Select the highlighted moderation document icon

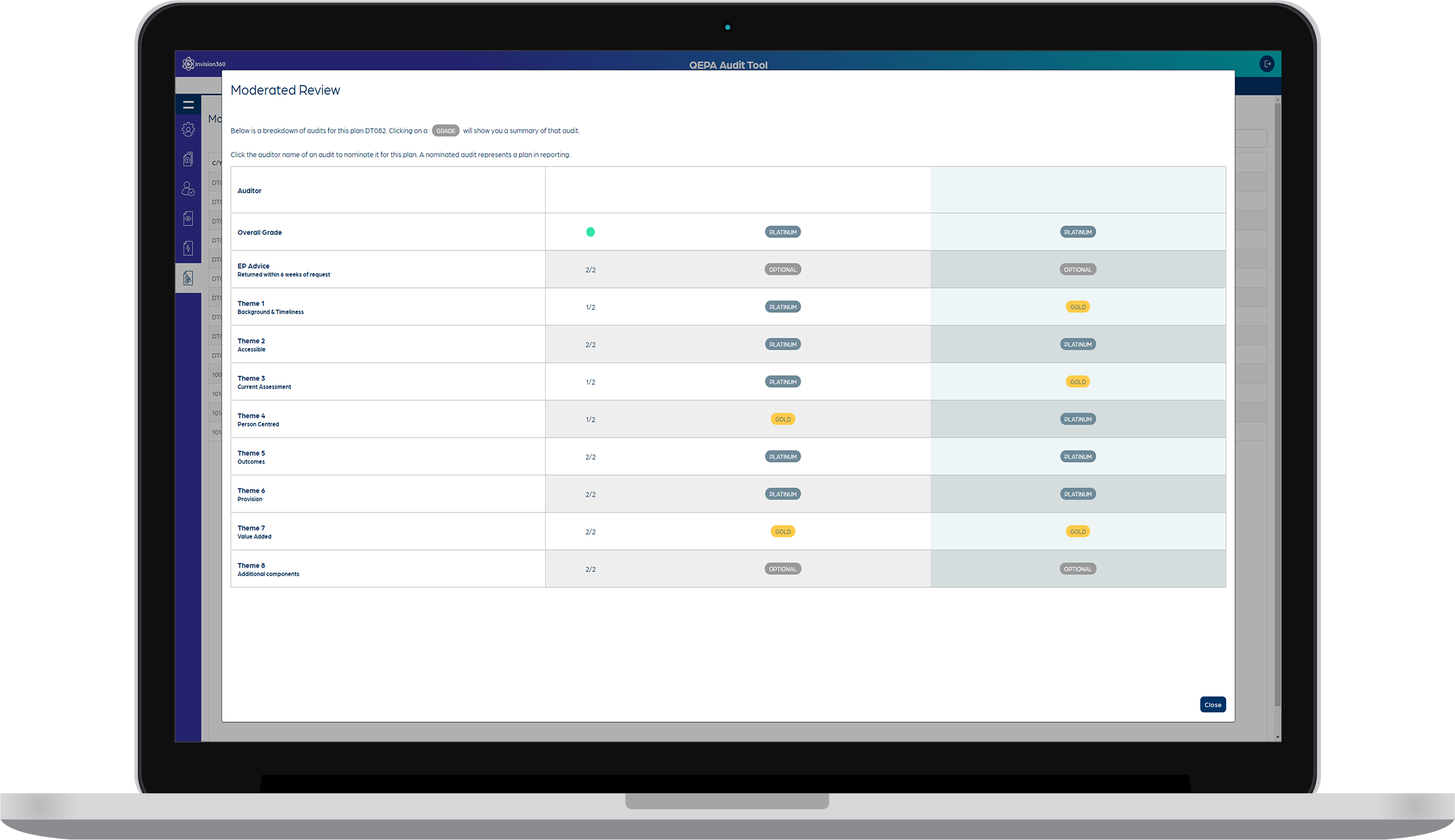pos(188,278)
